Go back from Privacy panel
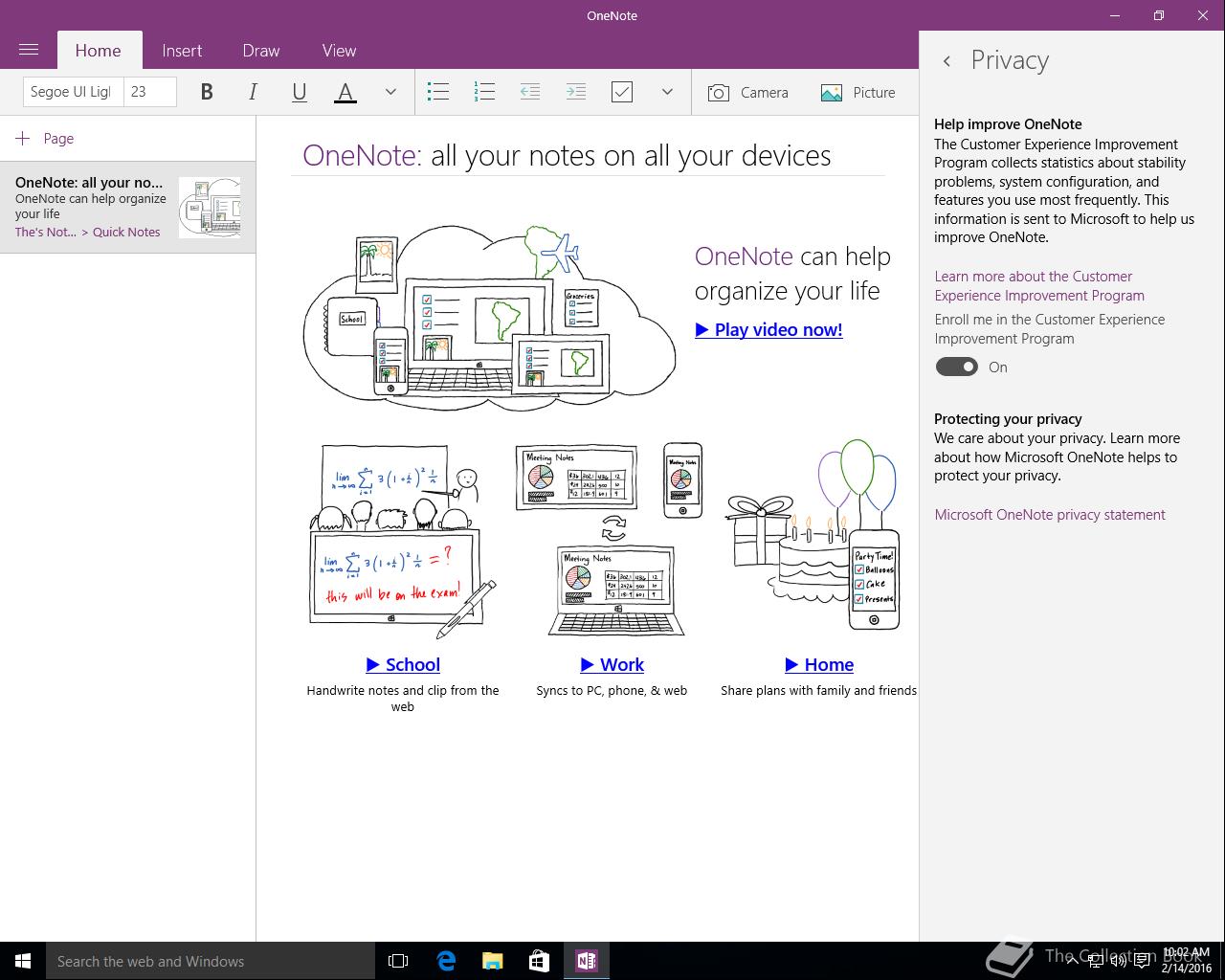Screen dimensions: 1225x980 [x=947, y=60]
